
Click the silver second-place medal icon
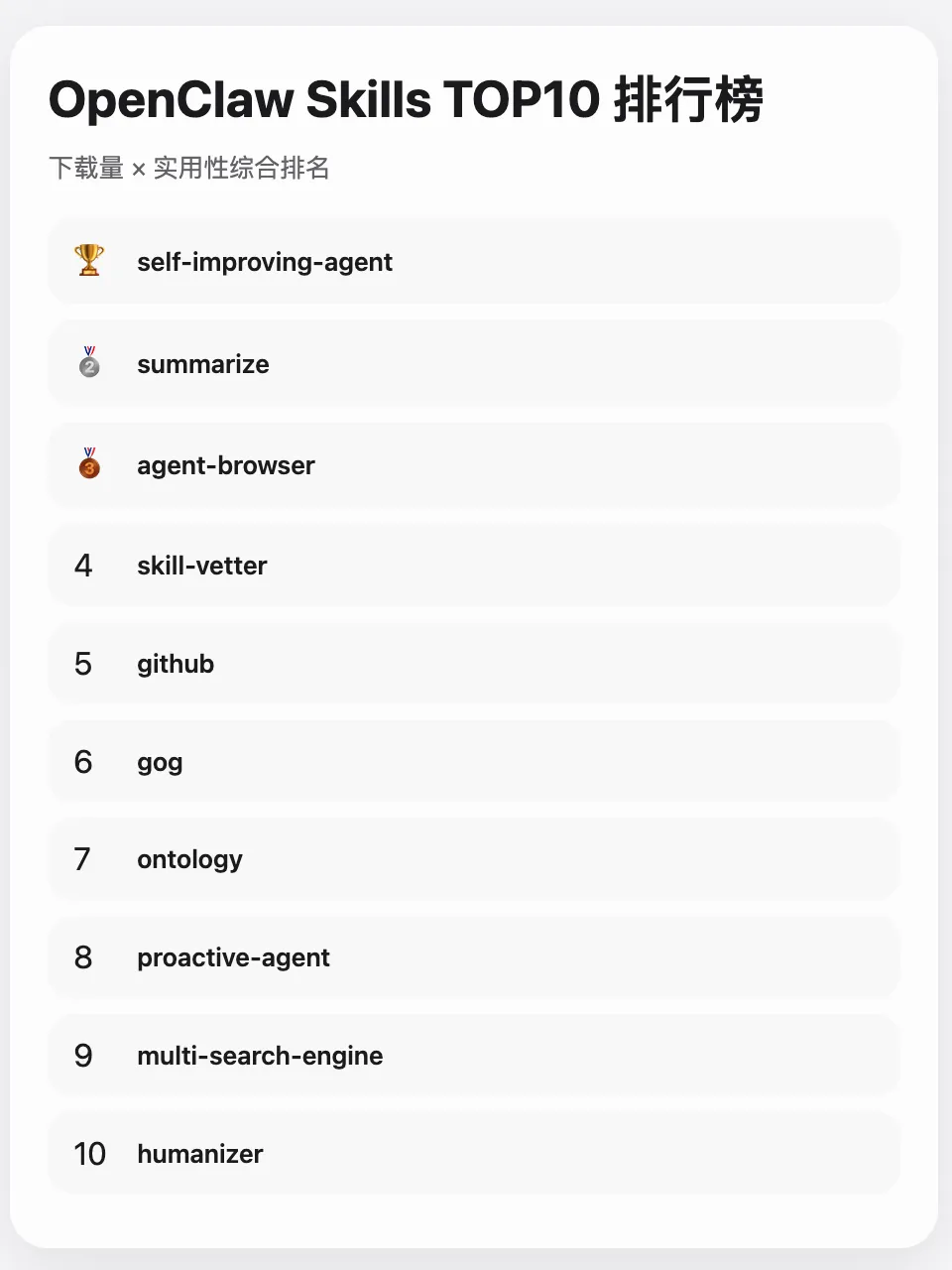(x=89, y=362)
